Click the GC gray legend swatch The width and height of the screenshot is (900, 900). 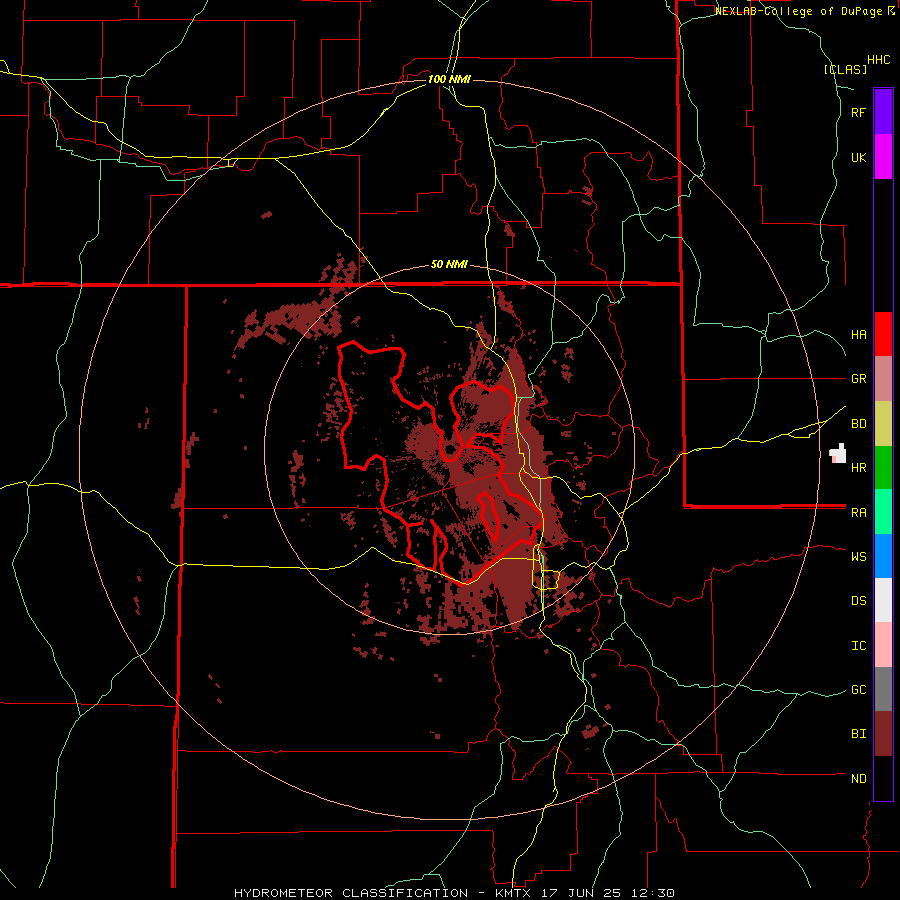(x=883, y=689)
